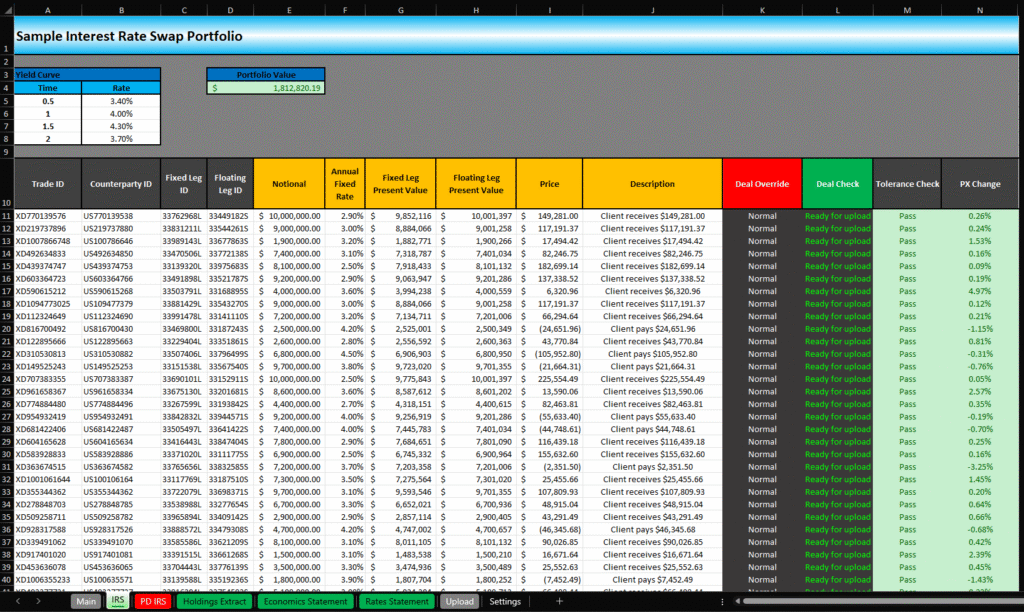Select floating leg ID cell 33772138S
Viewport: 1024px width, 612px height.
(230, 253)
